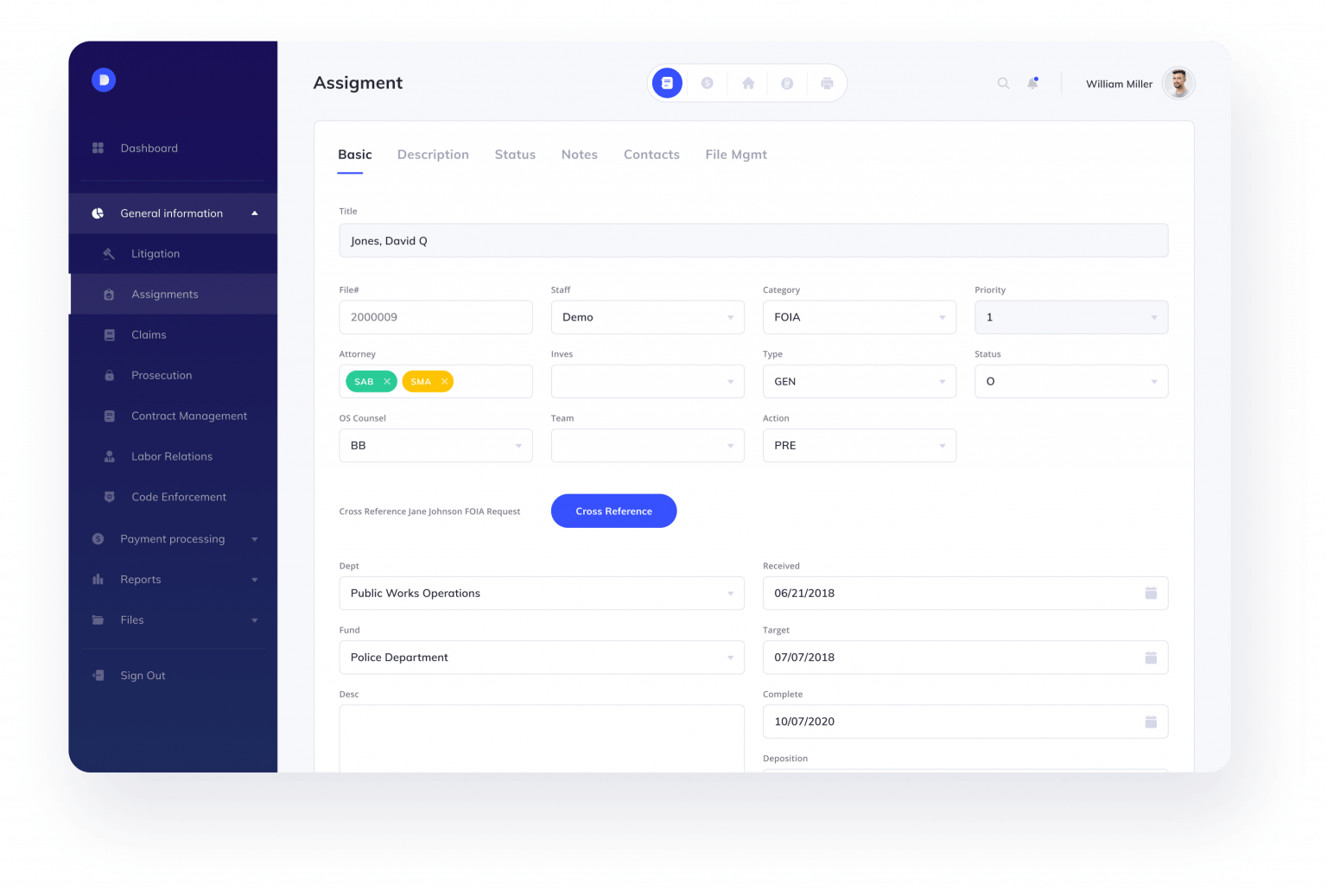The image size is (1327, 896).
Task: Click the Prosecution lock icon
Action: (109, 375)
